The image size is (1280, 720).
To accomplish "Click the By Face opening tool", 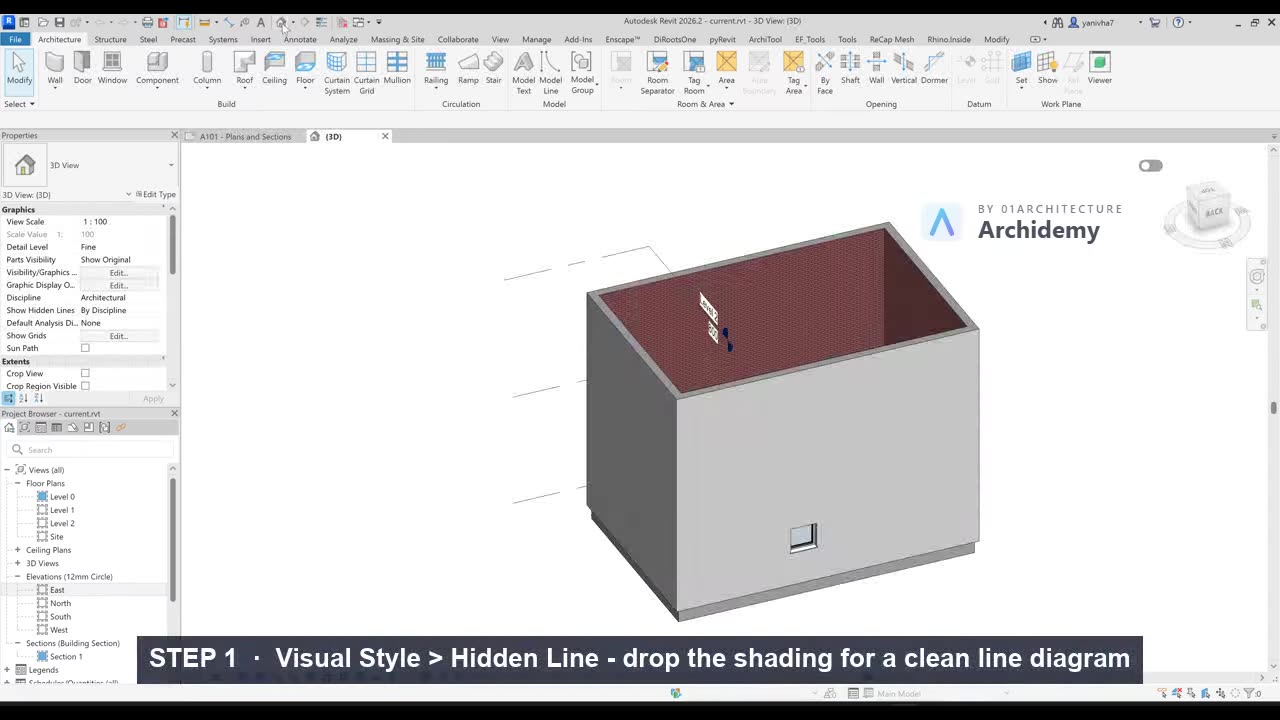I will point(824,73).
